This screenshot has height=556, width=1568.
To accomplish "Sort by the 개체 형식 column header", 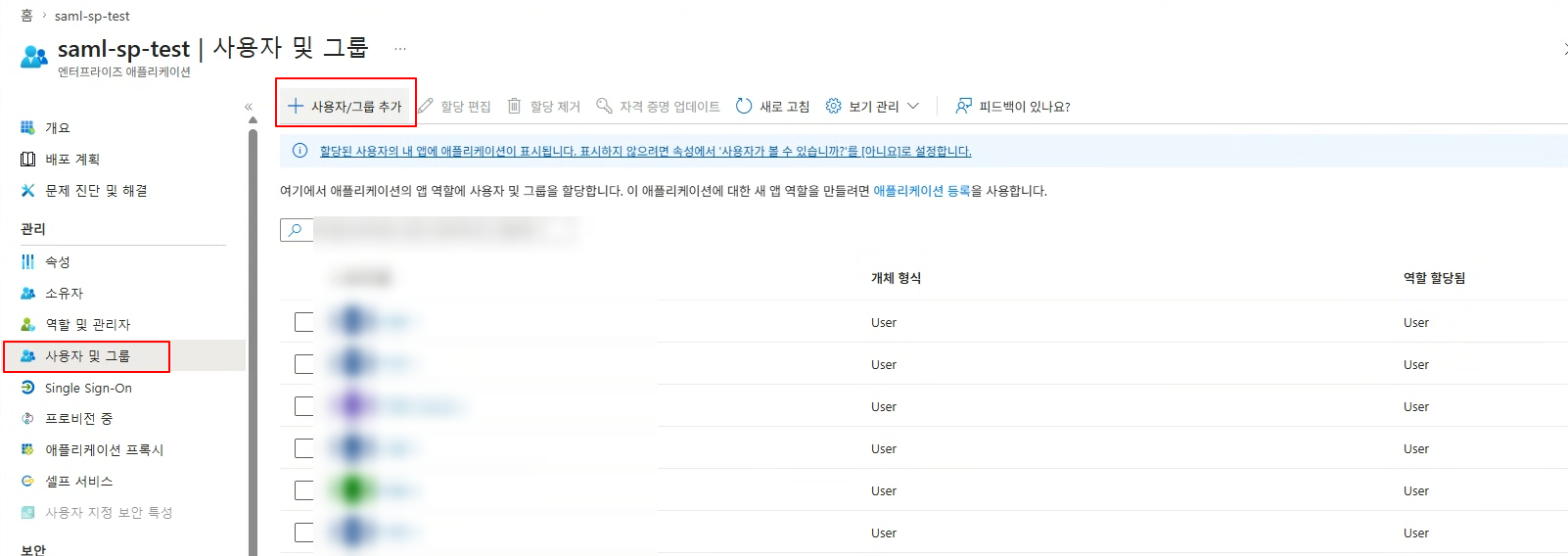I will coord(896,278).
